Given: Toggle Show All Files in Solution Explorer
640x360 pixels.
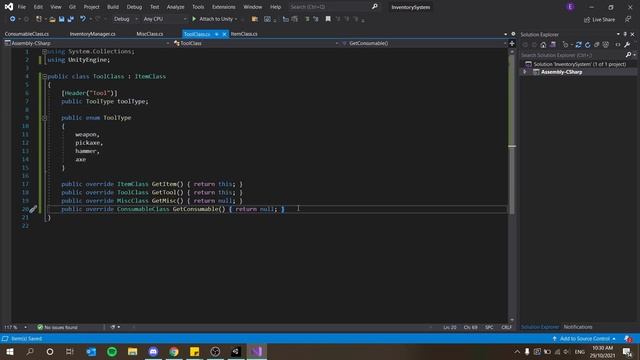Looking at the screenshot, I should [x=606, y=45].
